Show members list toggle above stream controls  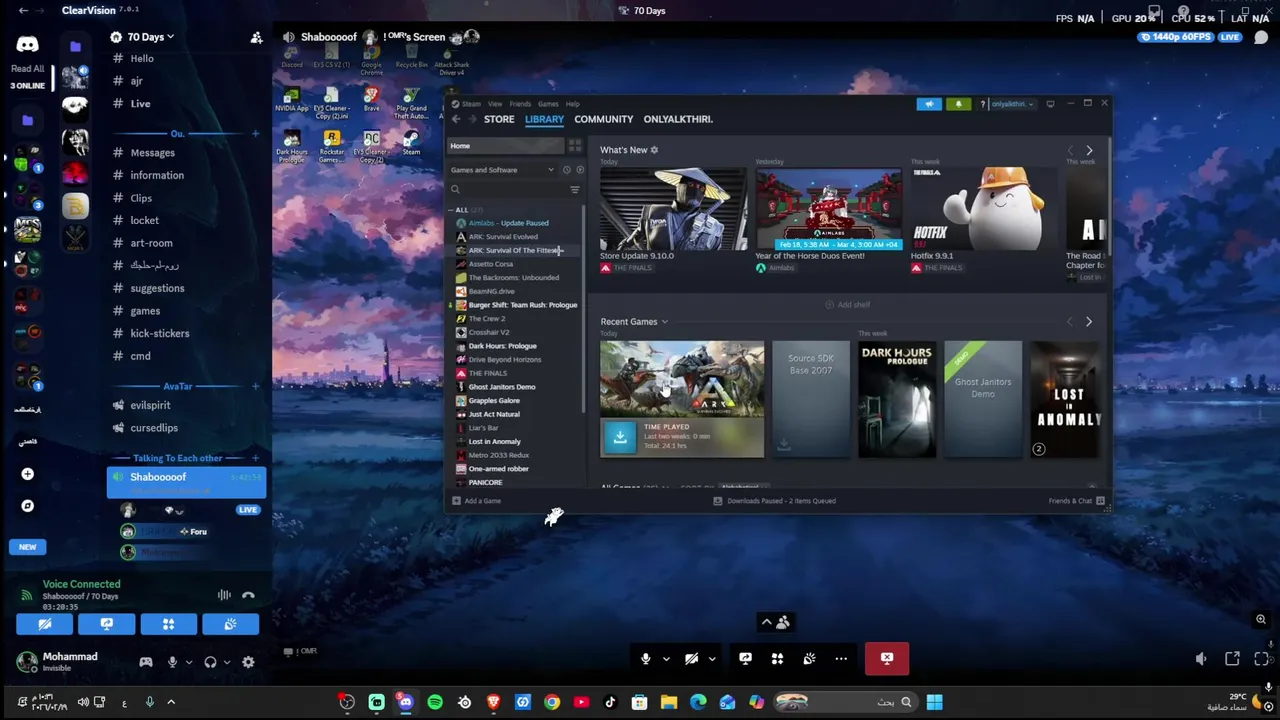point(775,622)
